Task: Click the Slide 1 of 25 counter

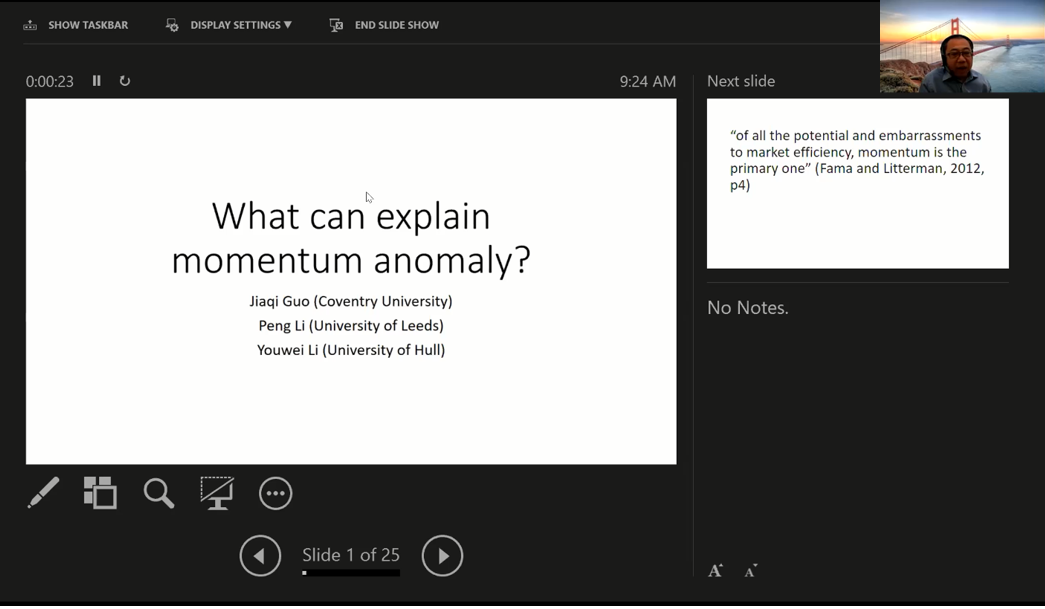Action: point(351,555)
